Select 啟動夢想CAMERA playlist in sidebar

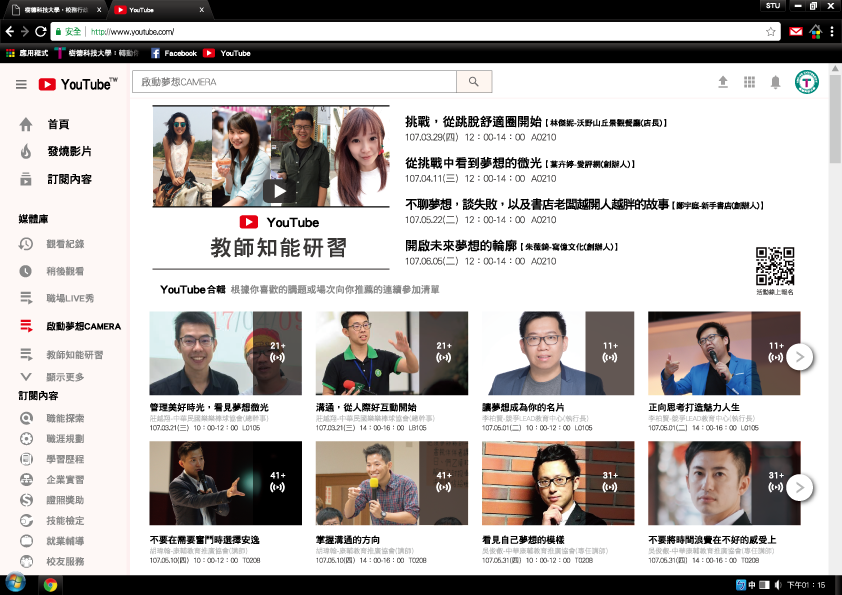pos(70,326)
